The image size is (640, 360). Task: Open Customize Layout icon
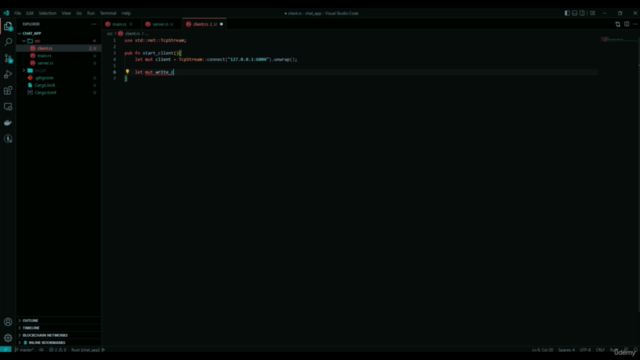click(592, 13)
